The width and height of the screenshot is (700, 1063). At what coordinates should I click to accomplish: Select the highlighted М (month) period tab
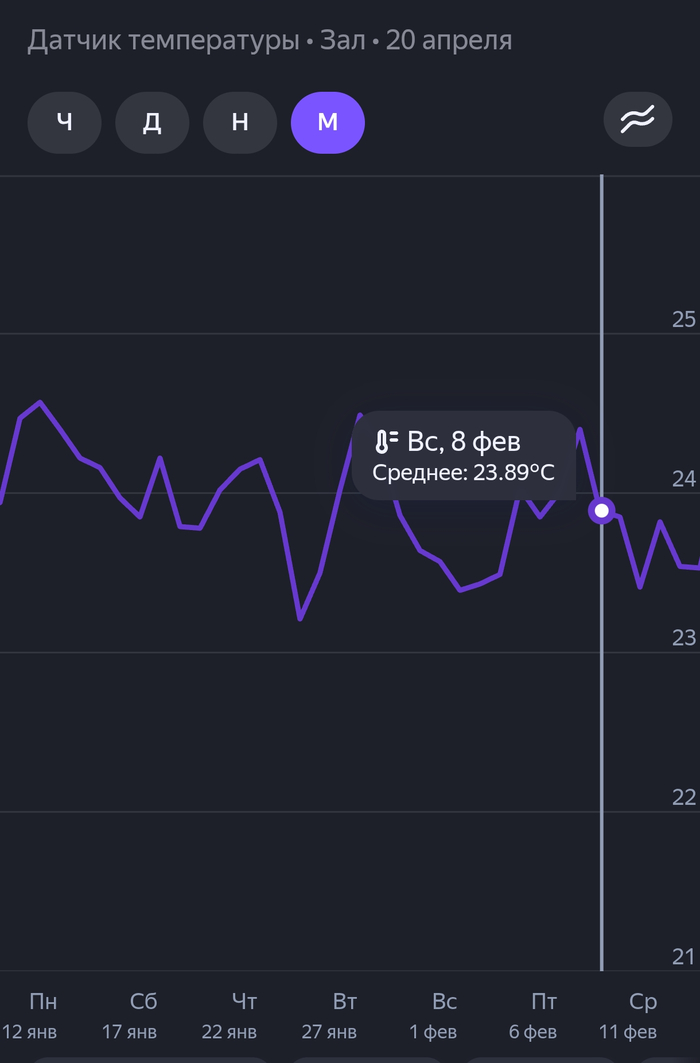coord(328,123)
